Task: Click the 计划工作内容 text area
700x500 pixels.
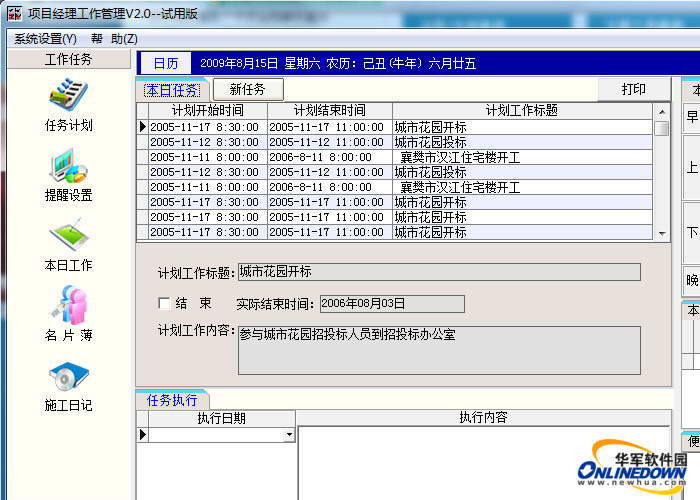Action: (439, 350)
